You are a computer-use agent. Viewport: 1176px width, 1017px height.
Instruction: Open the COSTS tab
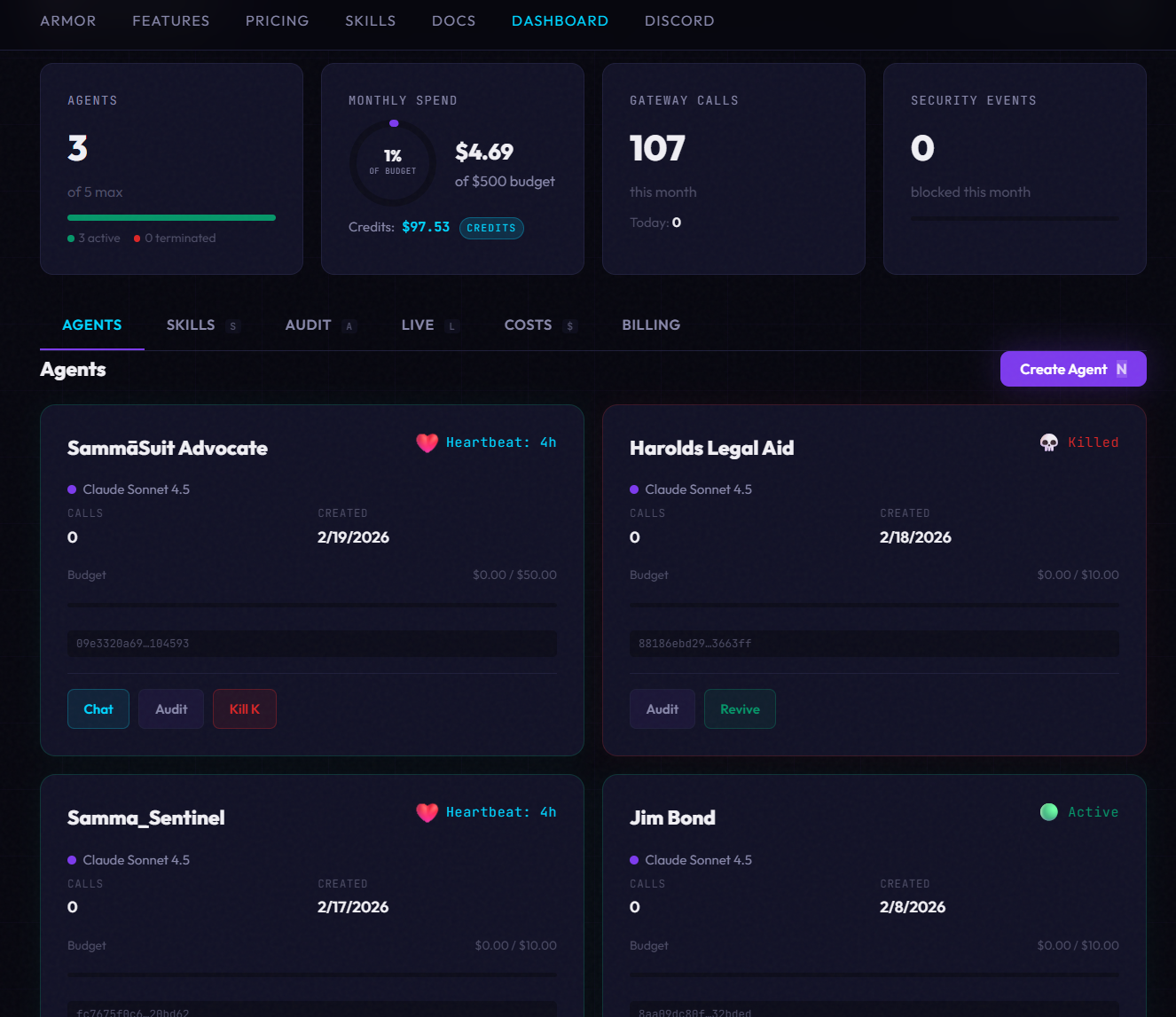tap(529, 325)
